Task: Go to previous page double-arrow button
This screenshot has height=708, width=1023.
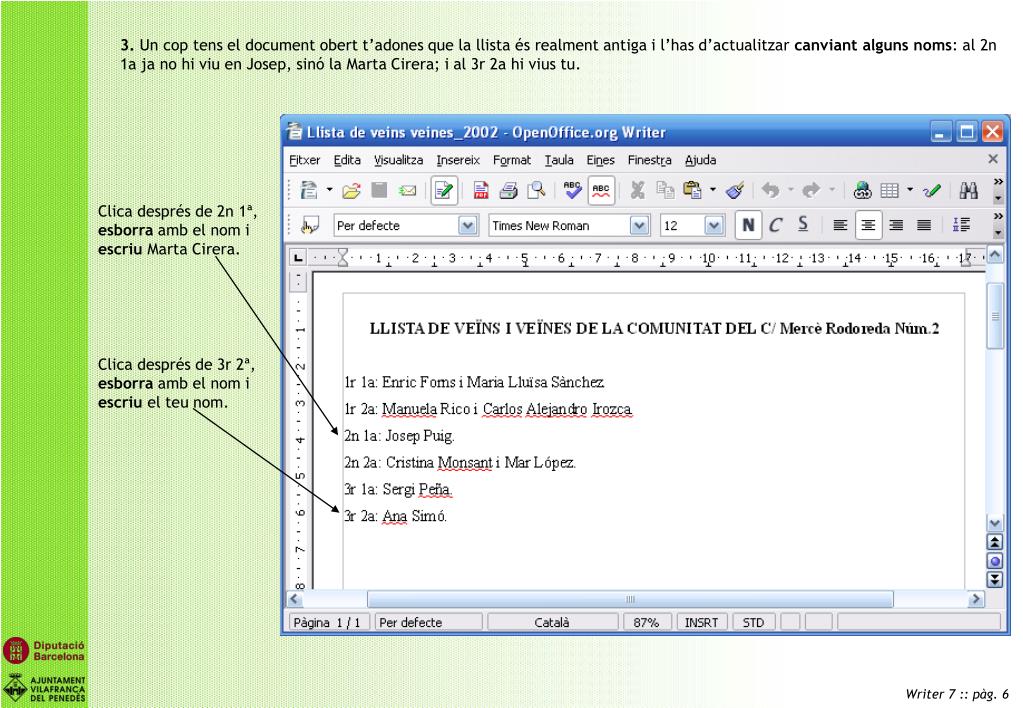Action: [995, 542]
